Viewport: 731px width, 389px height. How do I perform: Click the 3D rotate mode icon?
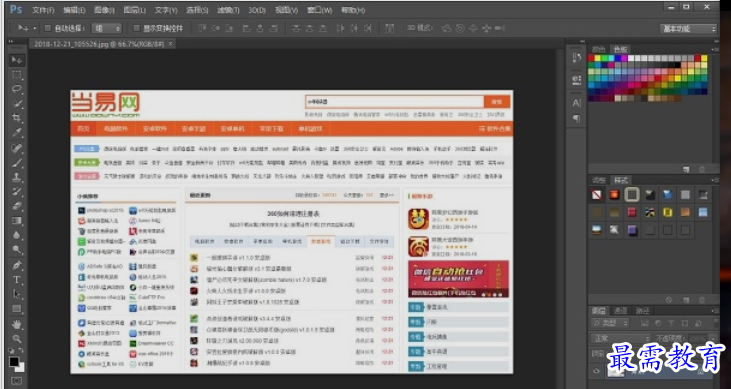pyautogui.click(x=447, y=28)
